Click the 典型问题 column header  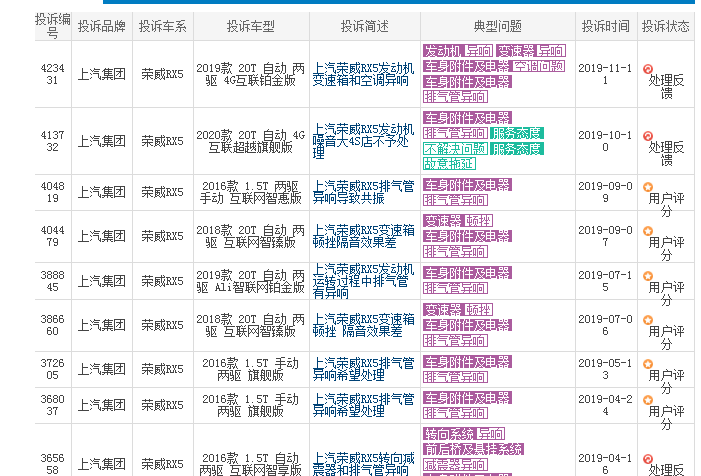pos(498,26)
